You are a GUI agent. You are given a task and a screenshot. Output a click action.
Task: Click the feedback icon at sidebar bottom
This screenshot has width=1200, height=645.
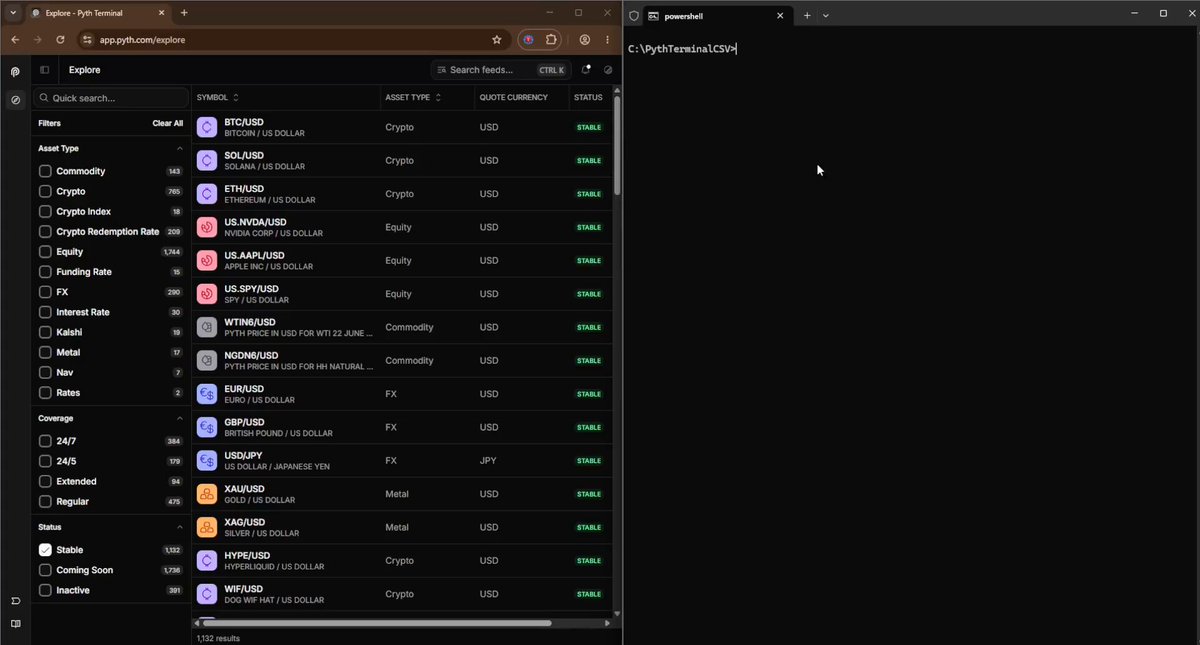(15, 601)
